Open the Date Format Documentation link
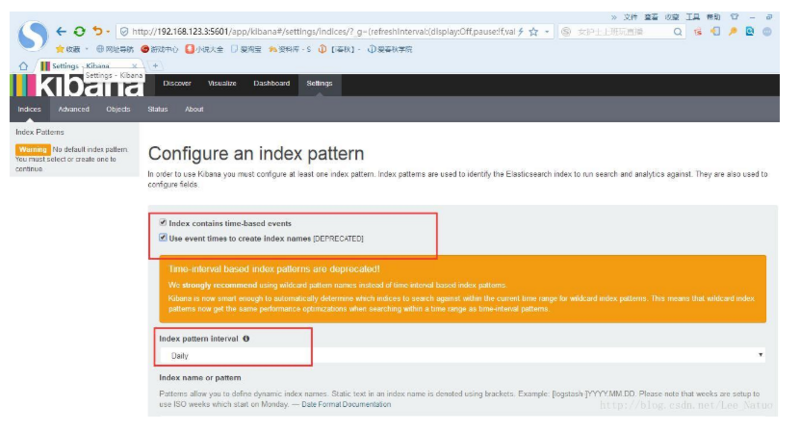Image resolution: width=800 pixels, height=431 pixels. [x=346, y=404]
